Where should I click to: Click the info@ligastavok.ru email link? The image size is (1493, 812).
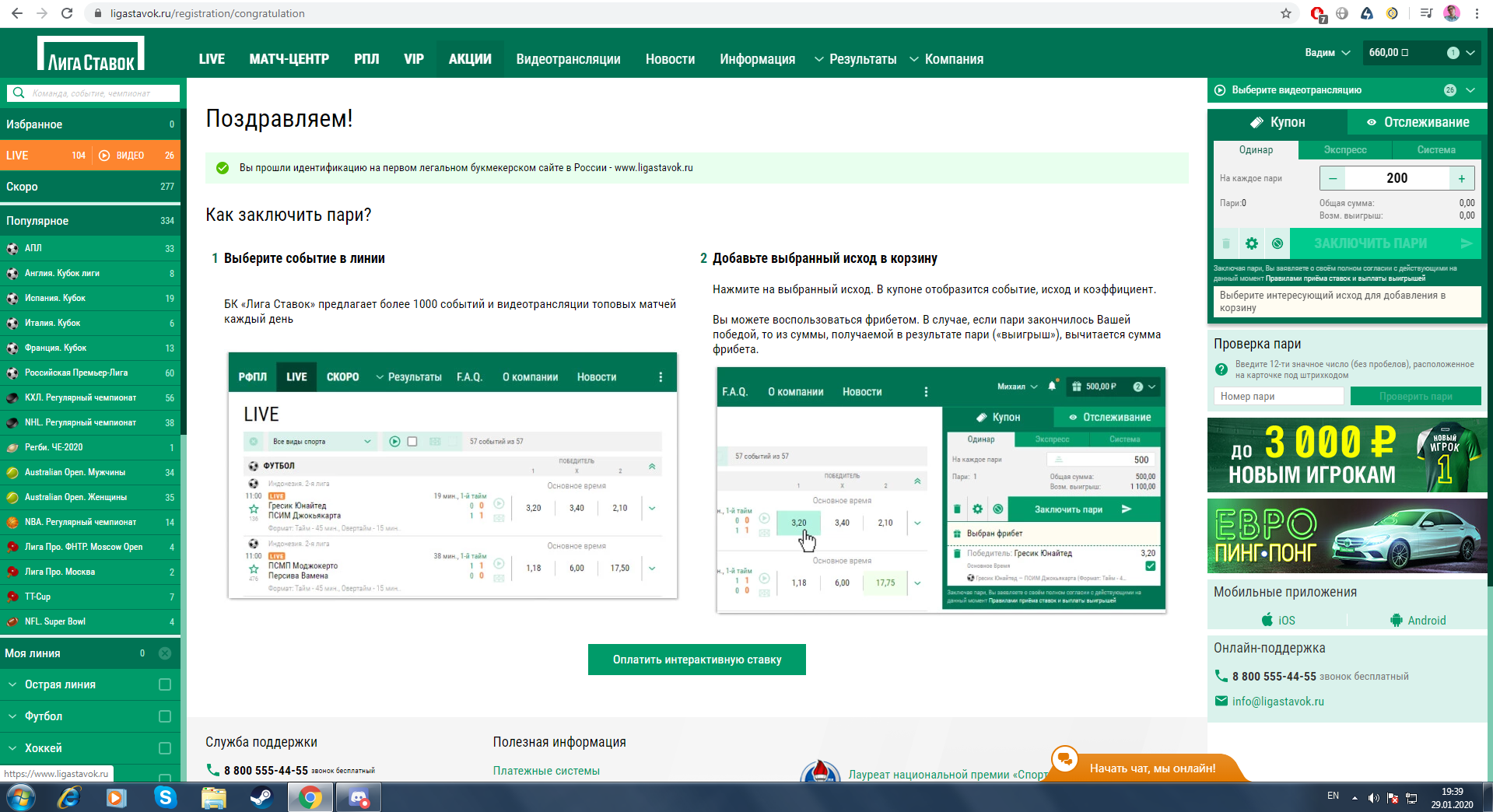click(1277, 702)
